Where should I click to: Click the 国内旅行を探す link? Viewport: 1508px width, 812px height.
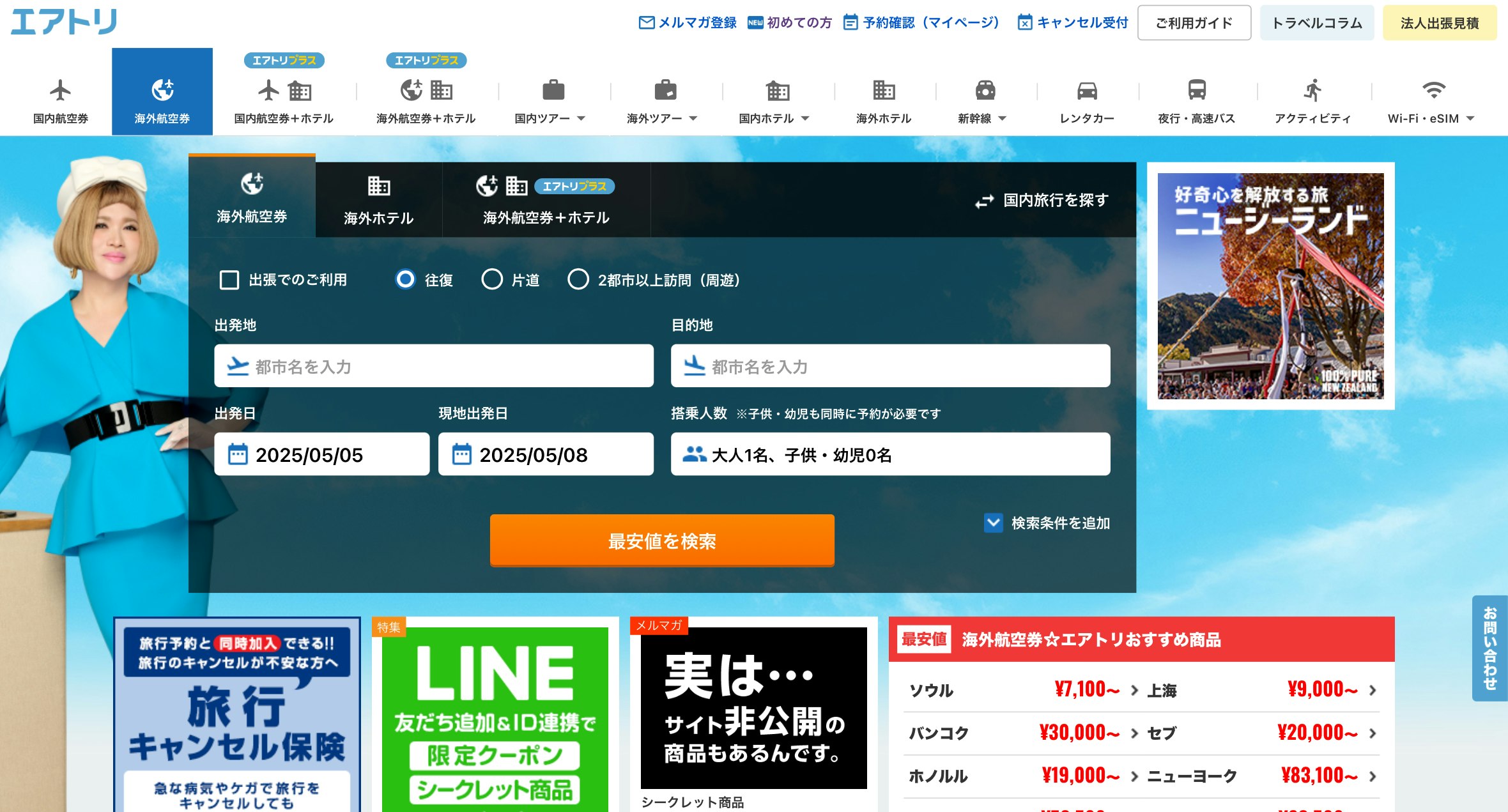tap(1042, 201)
